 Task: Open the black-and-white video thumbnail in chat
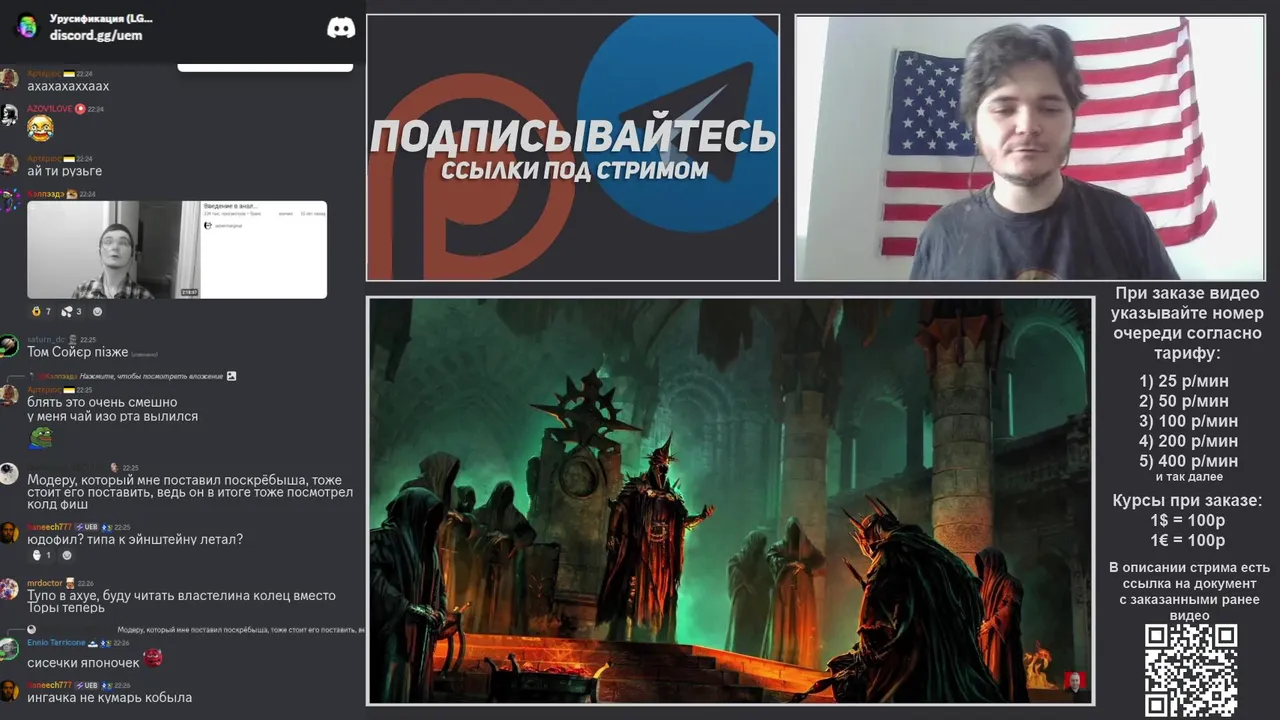click(x=114, y=250)
